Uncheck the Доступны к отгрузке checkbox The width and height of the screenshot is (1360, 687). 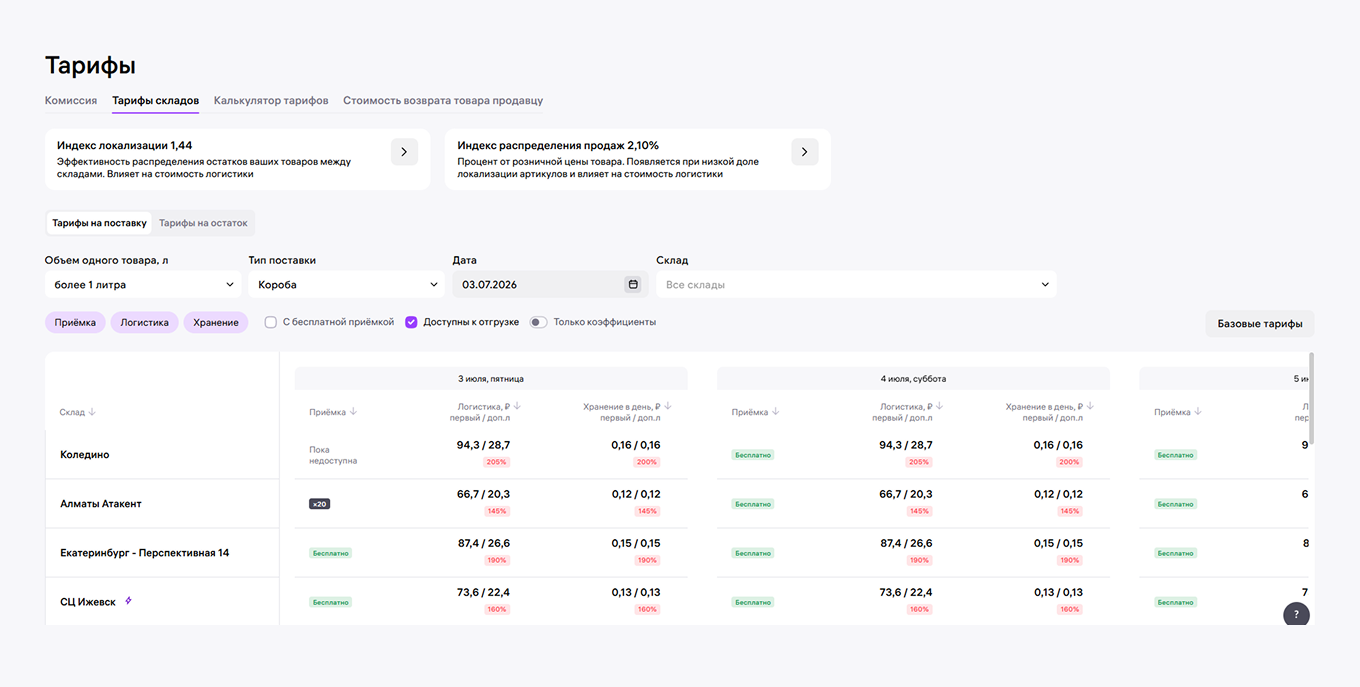(411, 322)
